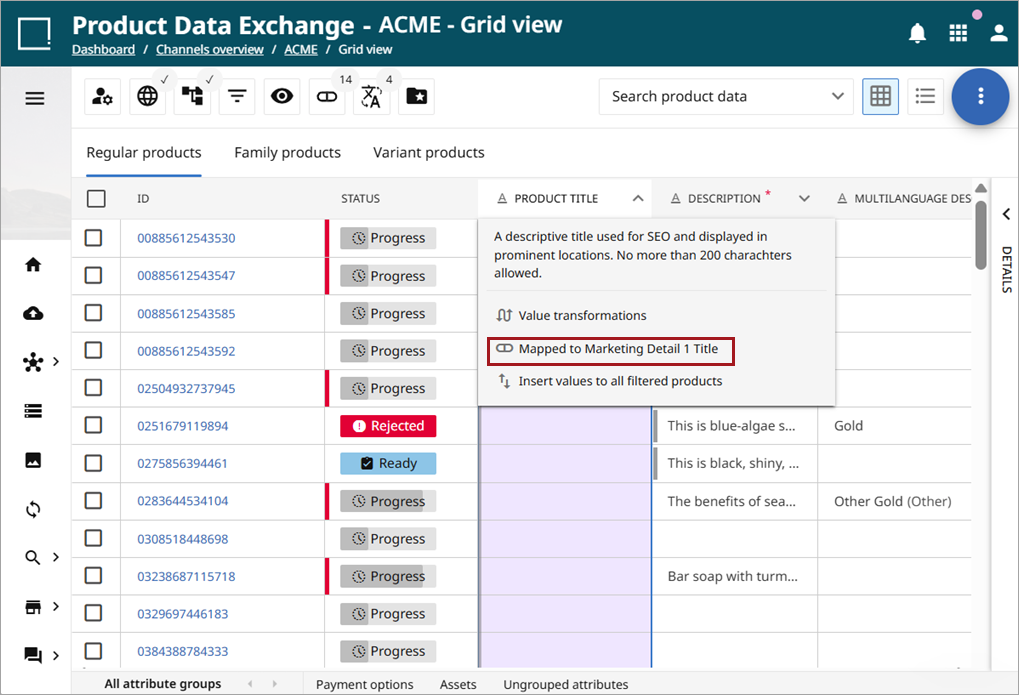
Task: Open the Search product data dropdown
Action: 726,96
